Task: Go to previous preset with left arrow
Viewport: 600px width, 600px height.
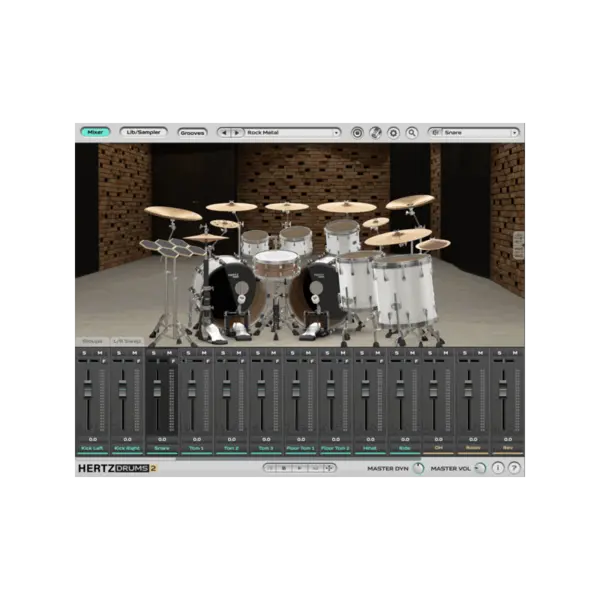Action: tap(224, 133)
